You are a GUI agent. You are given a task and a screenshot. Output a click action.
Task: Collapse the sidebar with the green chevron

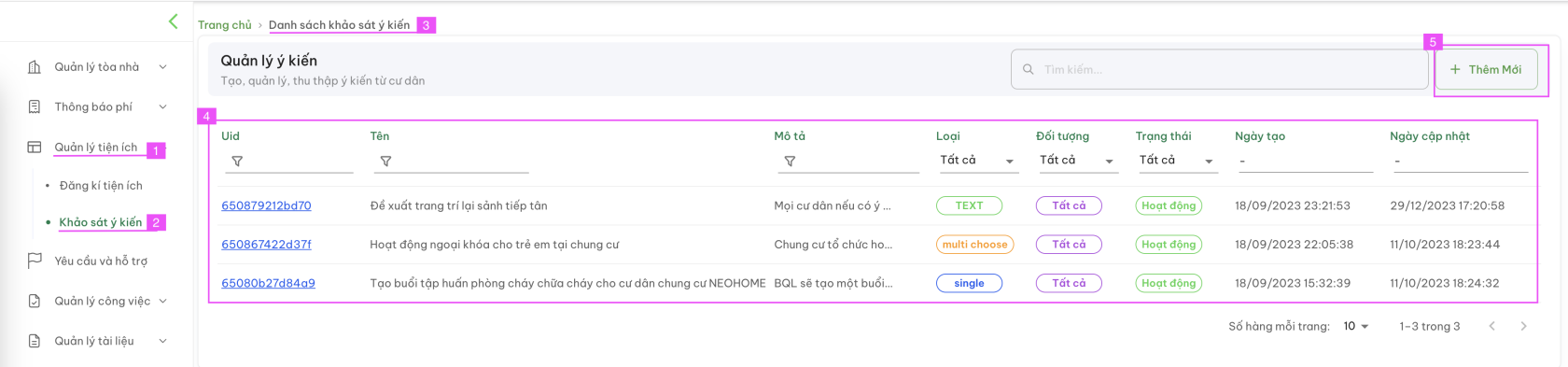click(173, 21)
